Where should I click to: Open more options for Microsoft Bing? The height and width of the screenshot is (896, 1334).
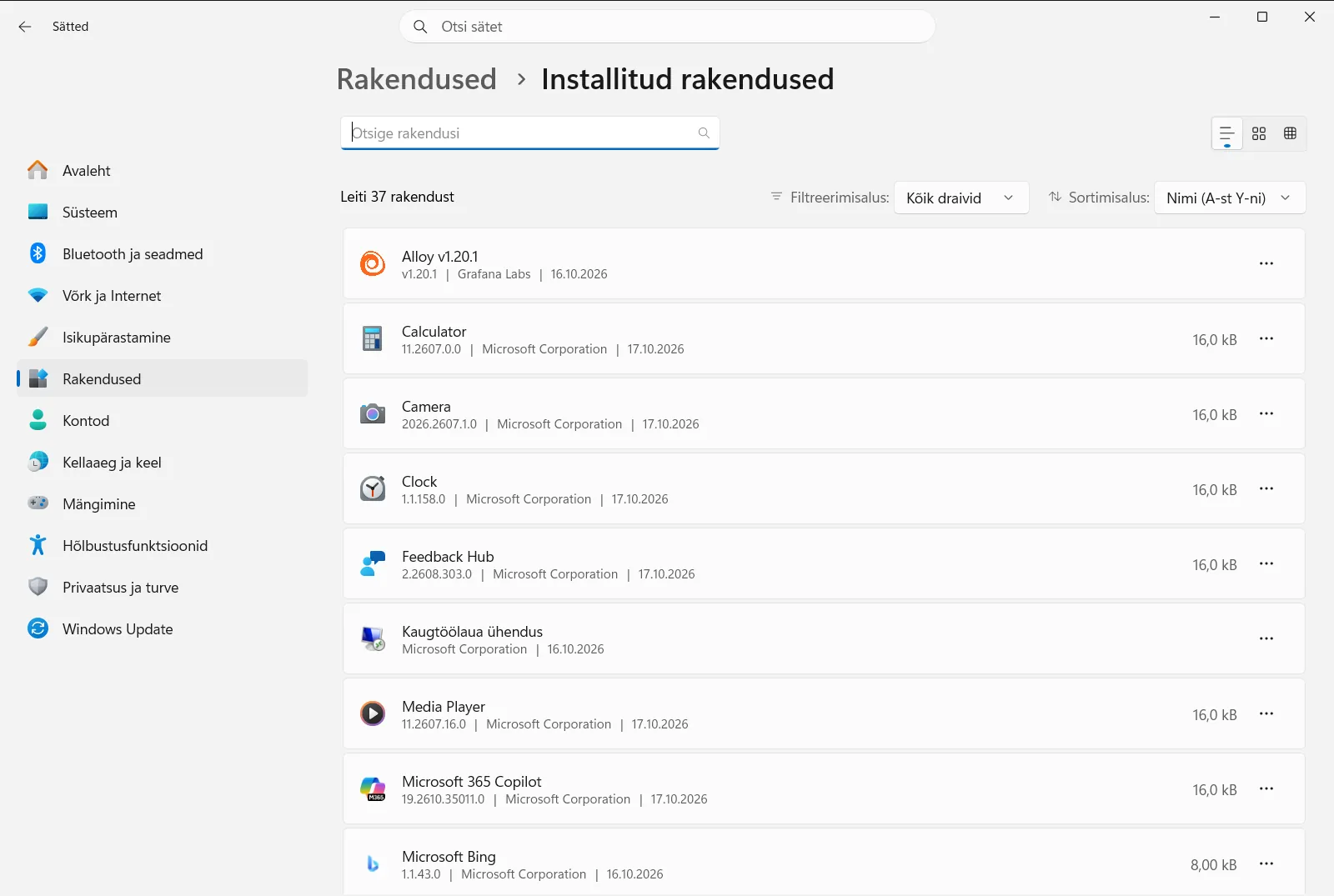[x=1266, y=863]
